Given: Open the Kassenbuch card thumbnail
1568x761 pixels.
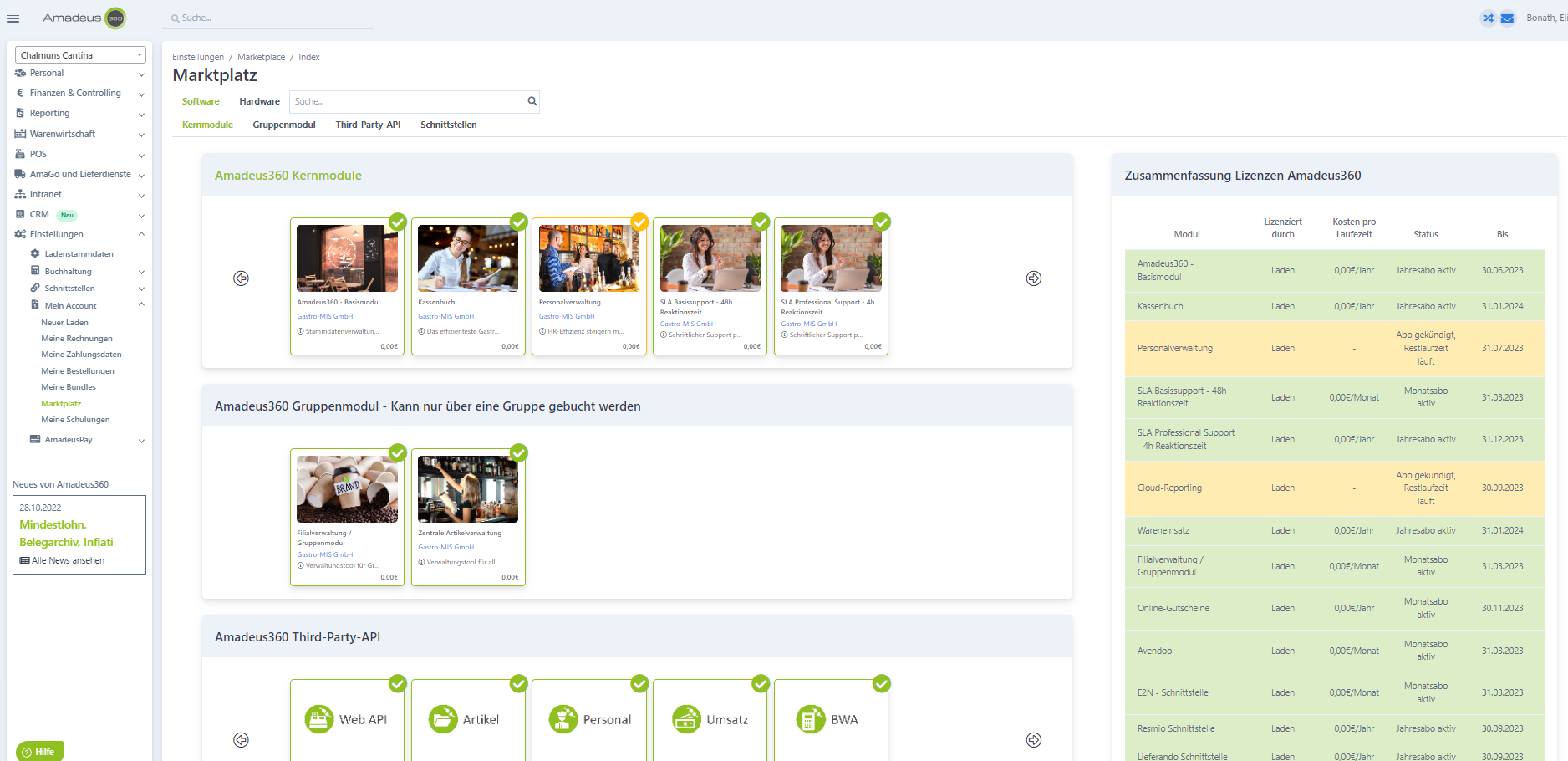Looking at the screenshot, I should [468, 258].
